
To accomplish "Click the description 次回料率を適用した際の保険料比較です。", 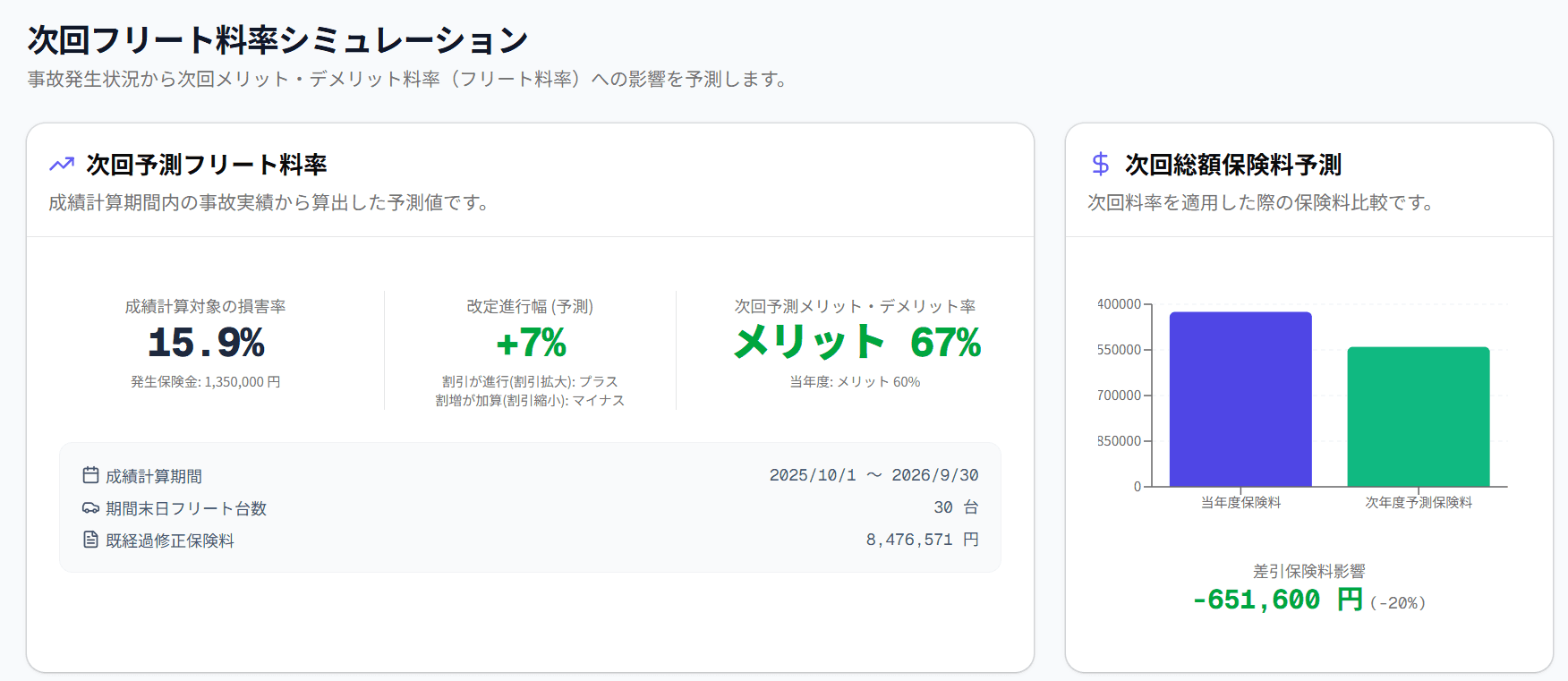I will (x=1261, y=203).
